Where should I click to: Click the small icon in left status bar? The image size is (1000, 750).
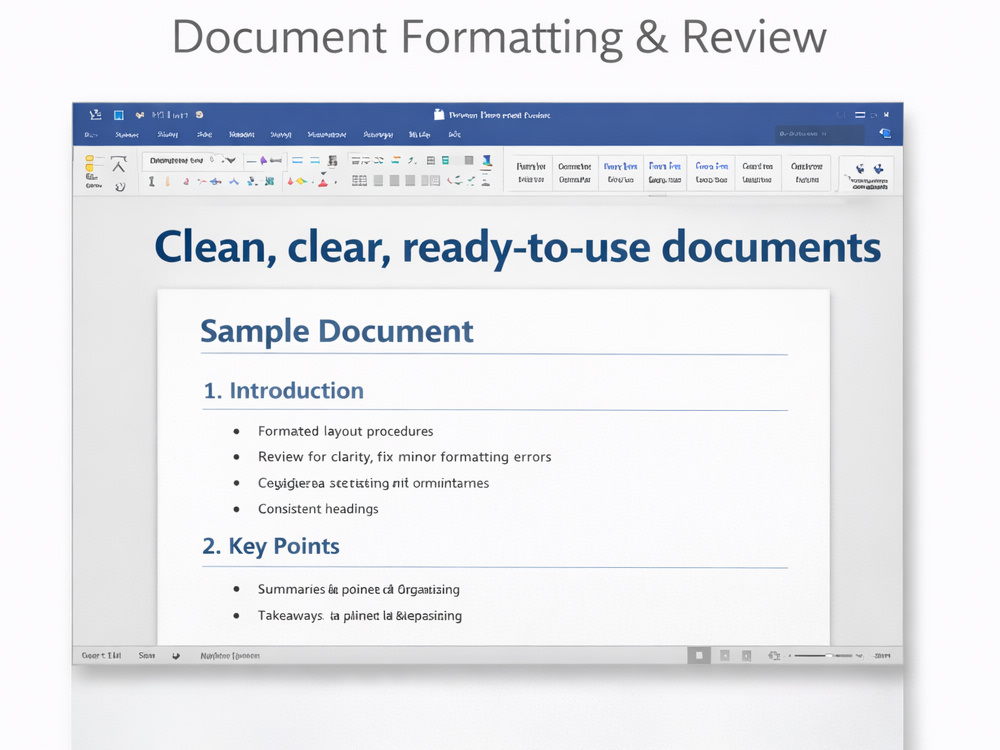(176, 656)
